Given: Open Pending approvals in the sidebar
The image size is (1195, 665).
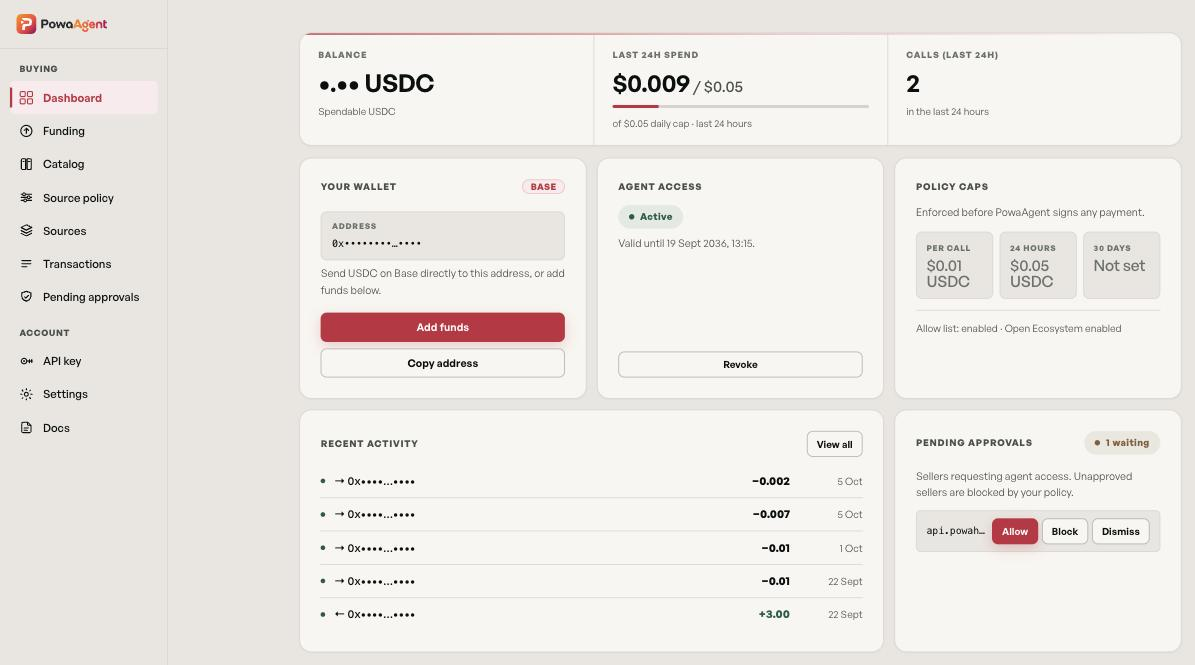Looking at the screenshot, I should (x=84, y=297).
